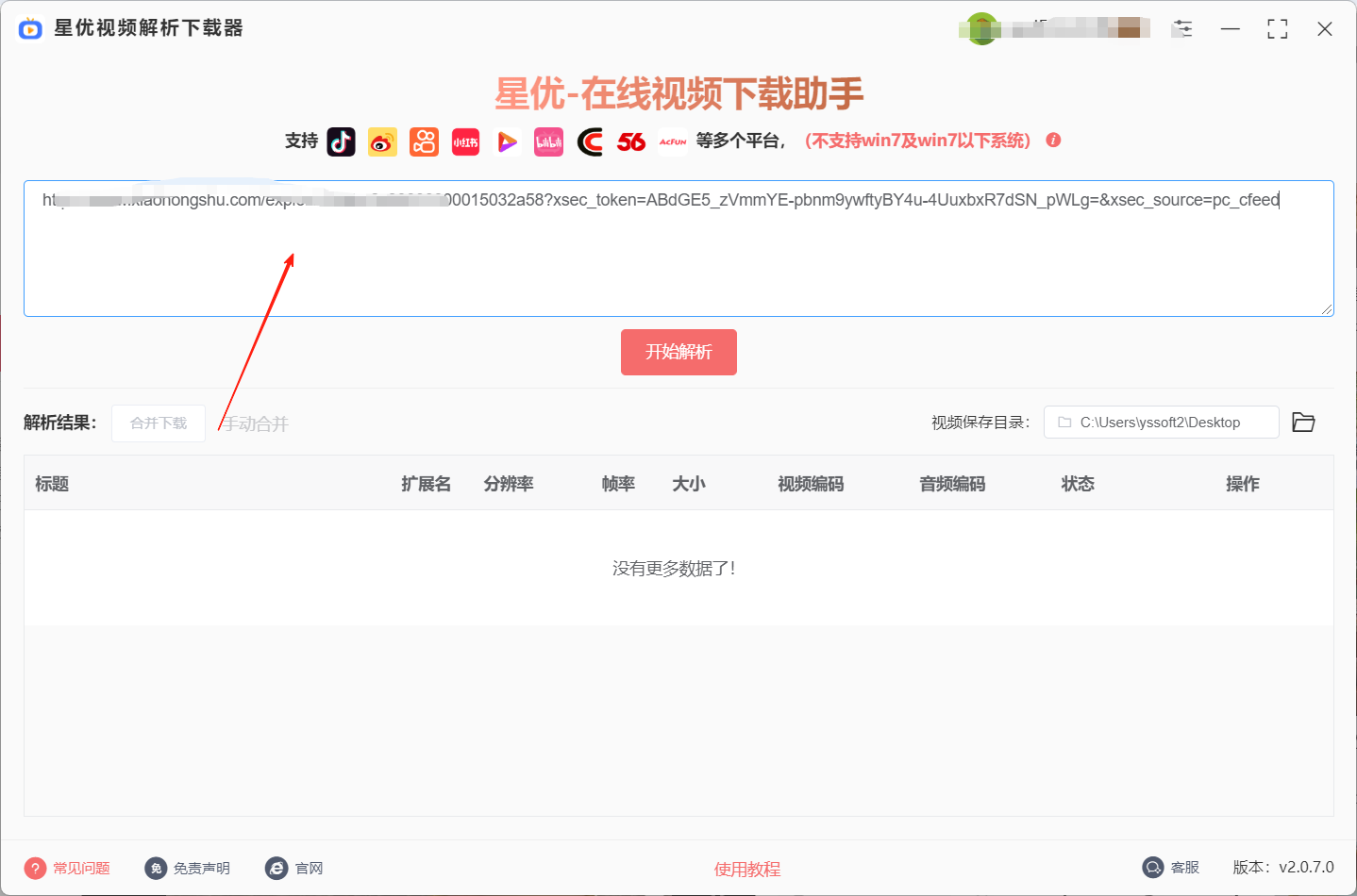Click the 常见问题 question mark icon
This screenshot has width=1357, height=896.
pyautogui.click(x=35, y=868)
